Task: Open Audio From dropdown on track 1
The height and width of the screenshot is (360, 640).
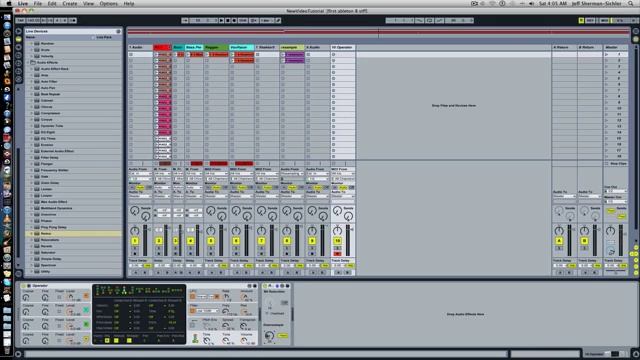Action: 140,173
